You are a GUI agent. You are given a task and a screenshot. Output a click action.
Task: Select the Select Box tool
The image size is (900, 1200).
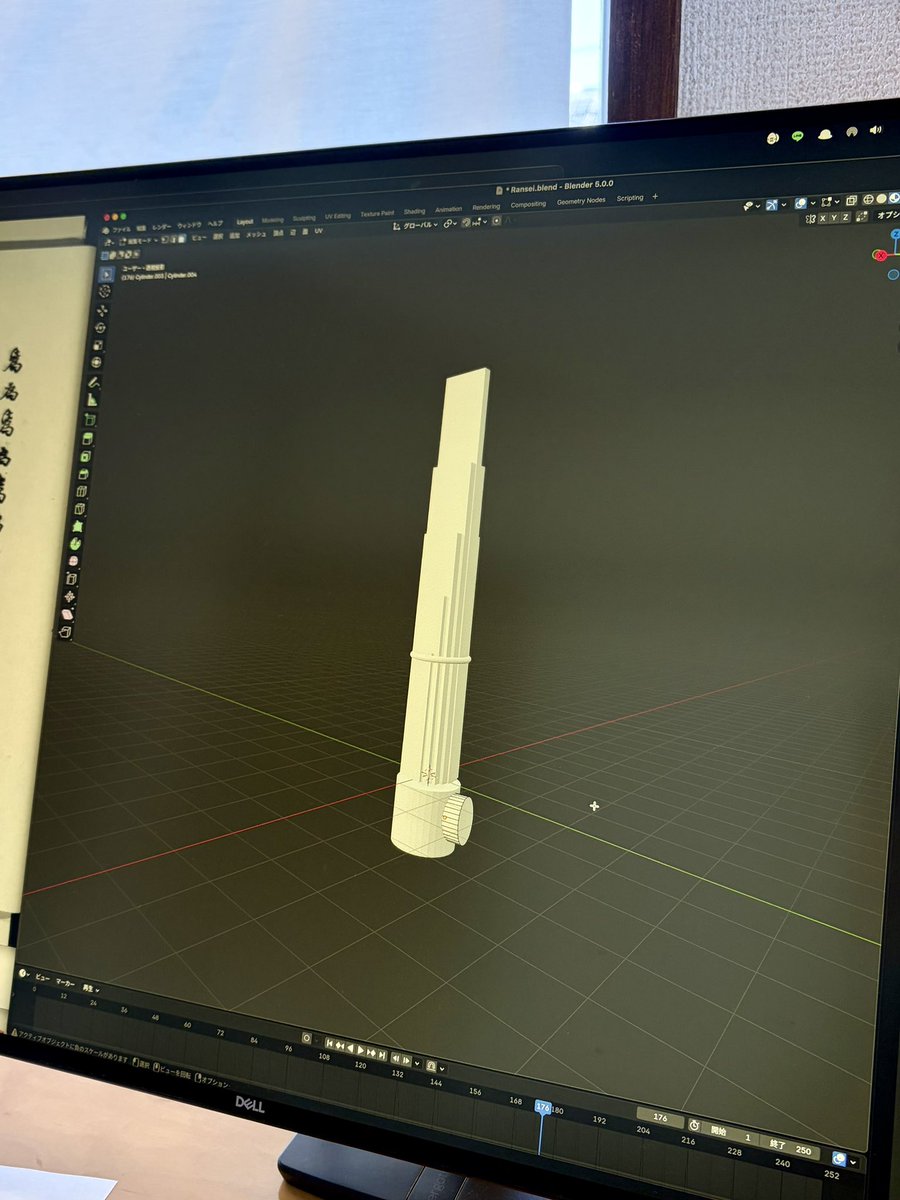pyautogui.click(x=106, y=274)
